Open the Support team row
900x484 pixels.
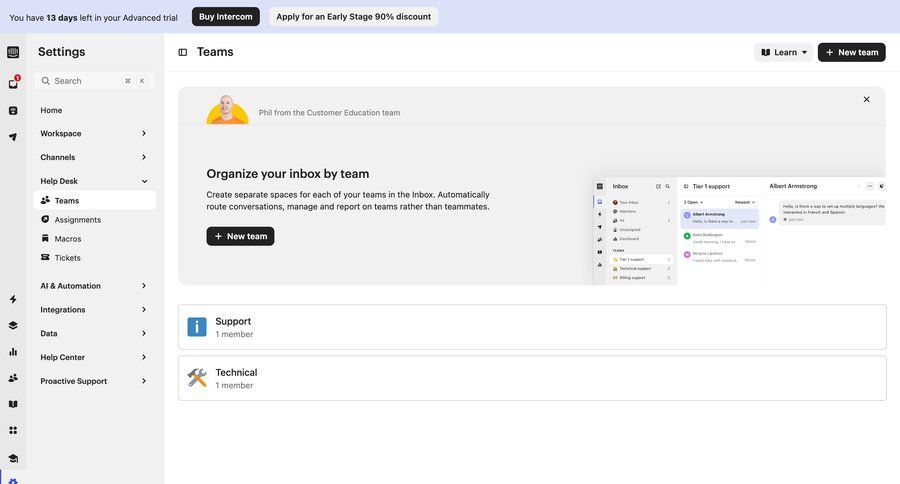532,327
